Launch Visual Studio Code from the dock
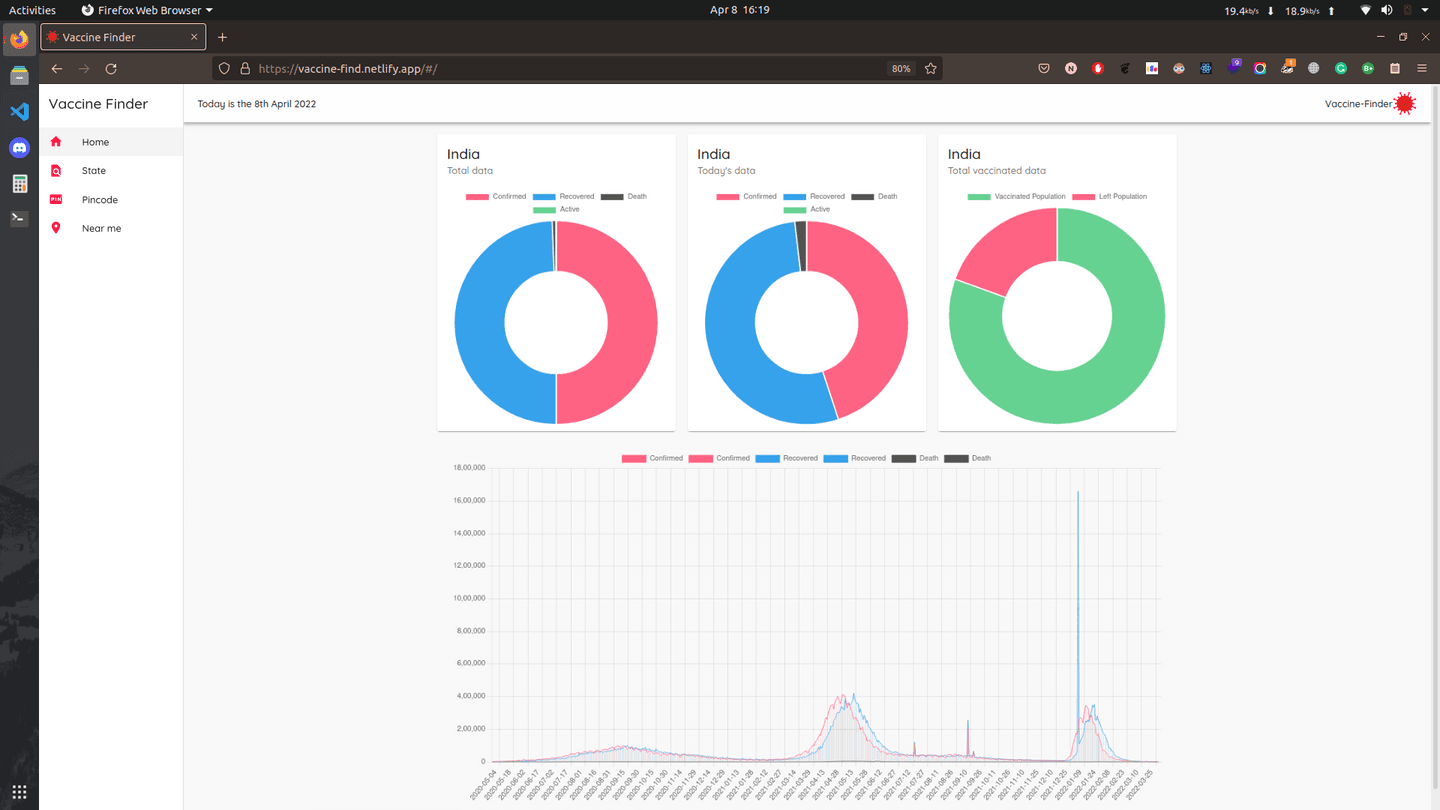This screenshot has width=1440, height=810. pos(19,112)
